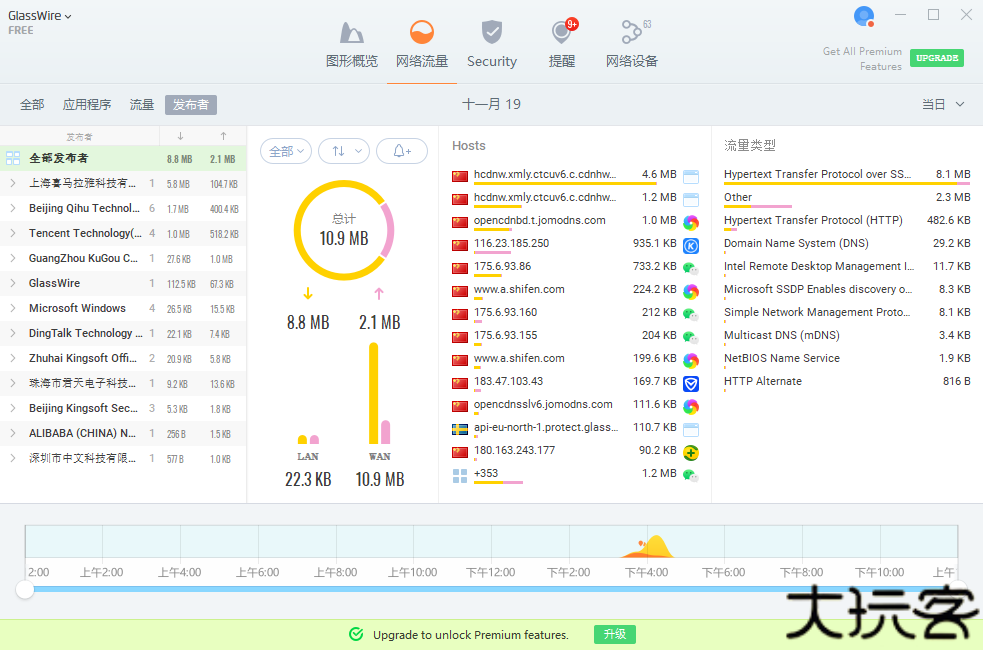The image size is (983, 650).
Task: Open the 全部 filter dropdown above the donut chart
Action: 286,151
